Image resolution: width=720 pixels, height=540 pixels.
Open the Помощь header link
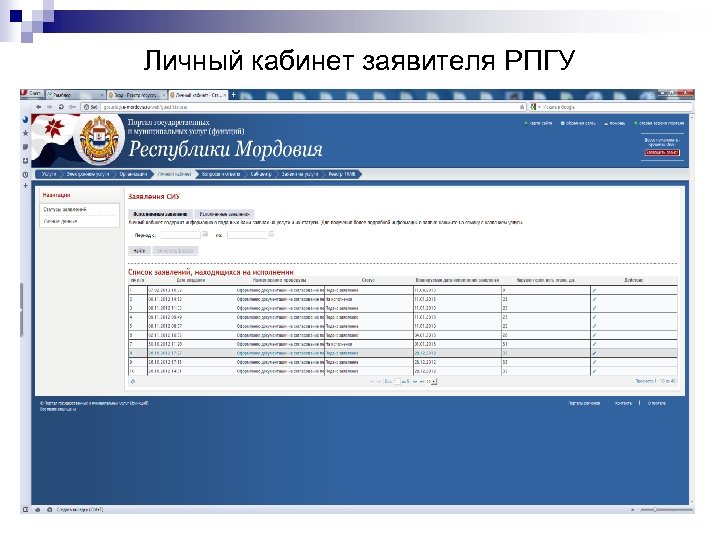614,123
